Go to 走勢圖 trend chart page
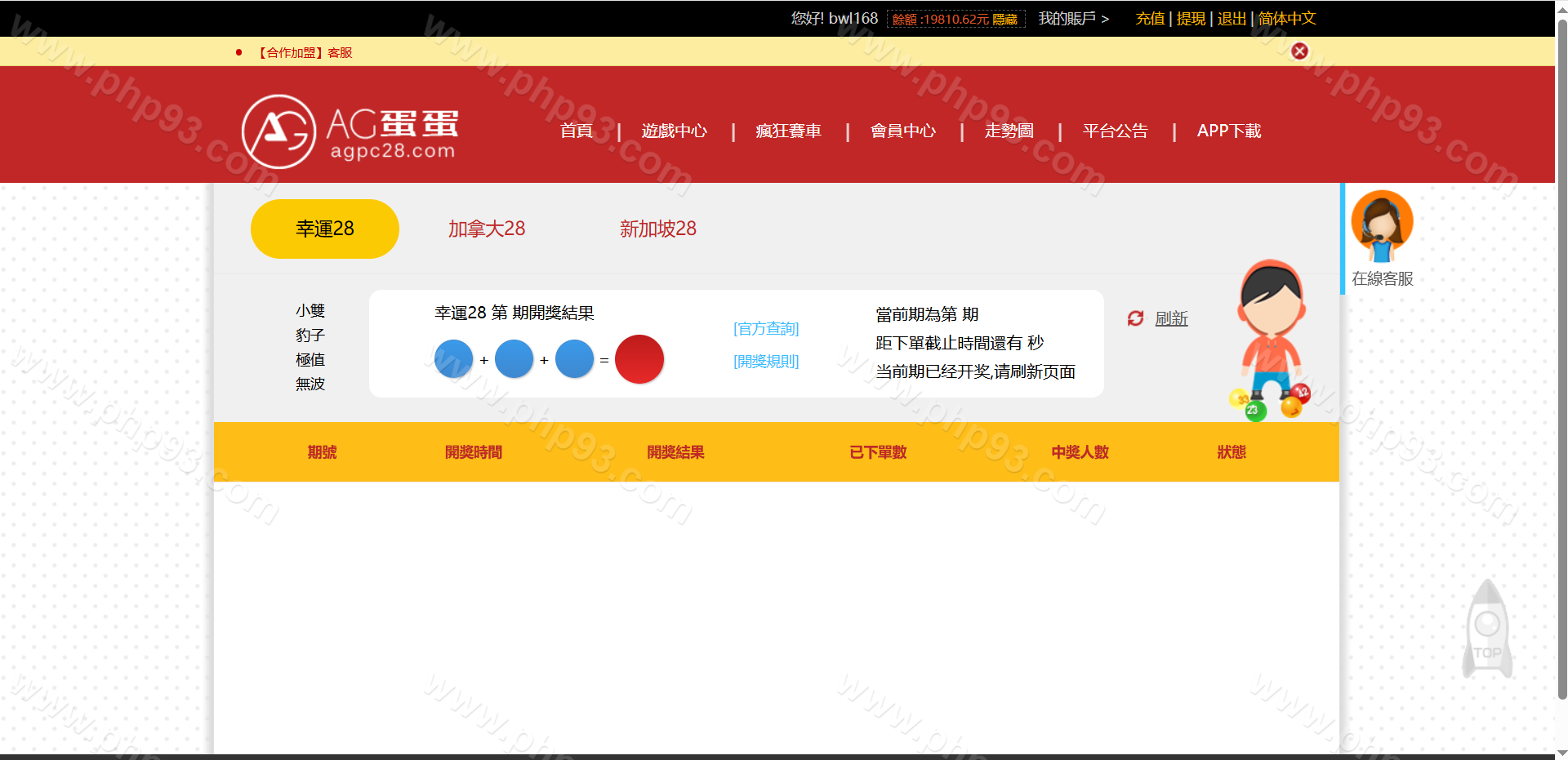The height and width of the screenshot is (760, 1568). point(1009,131)
